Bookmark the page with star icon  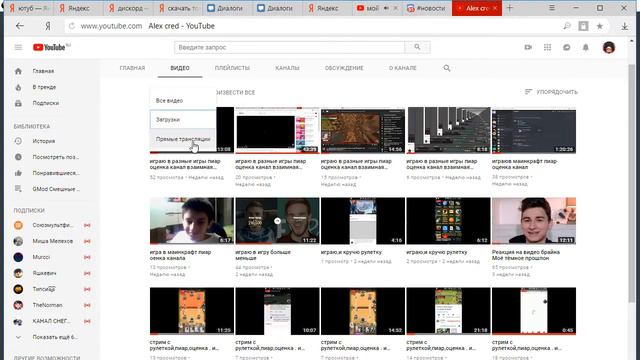point(600,26)
